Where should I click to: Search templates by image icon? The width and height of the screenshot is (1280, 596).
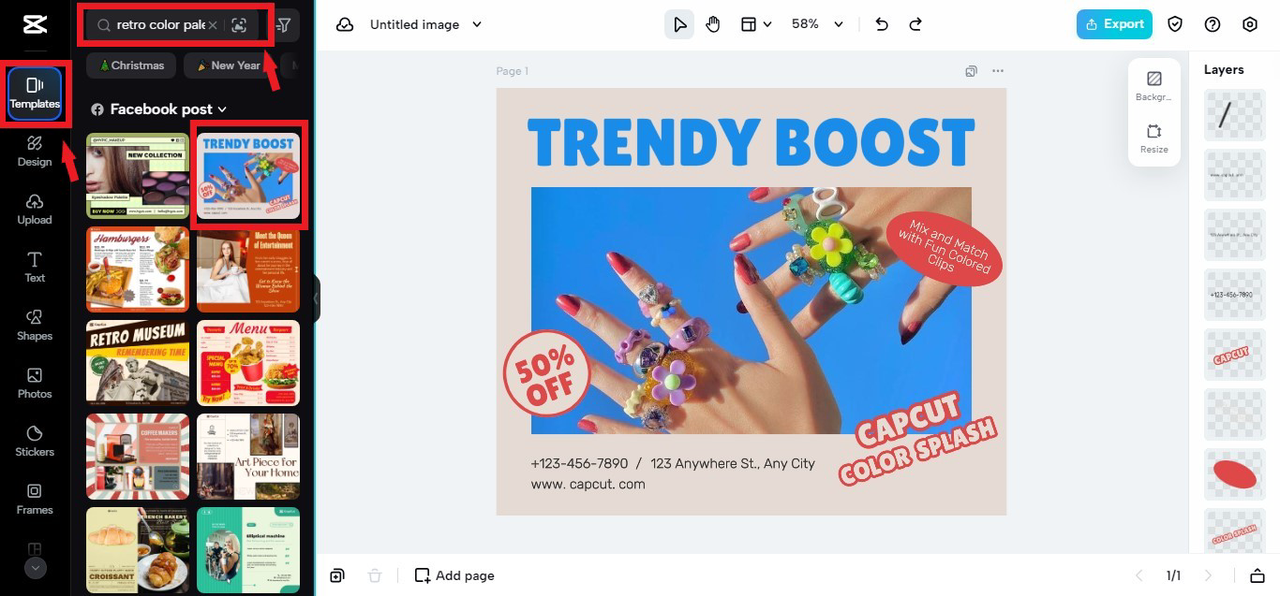(x=238, y=25)
